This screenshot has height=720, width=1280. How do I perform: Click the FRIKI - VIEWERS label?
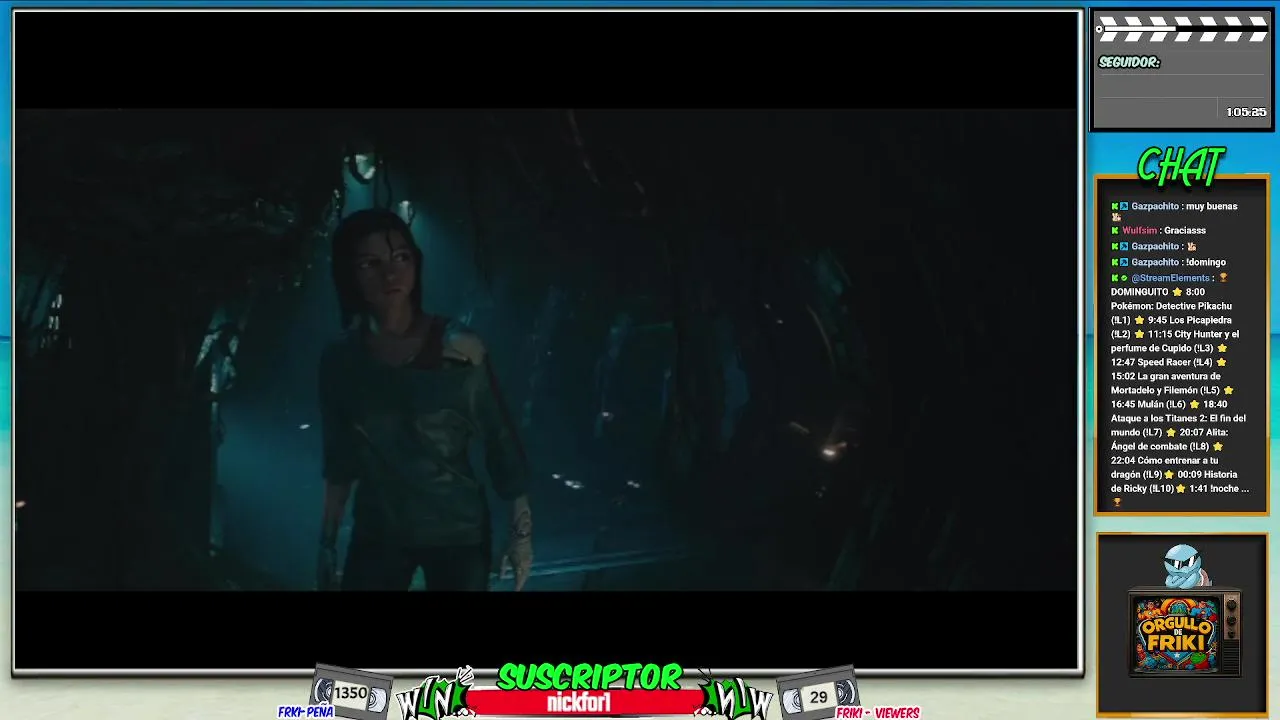[877, 713]
